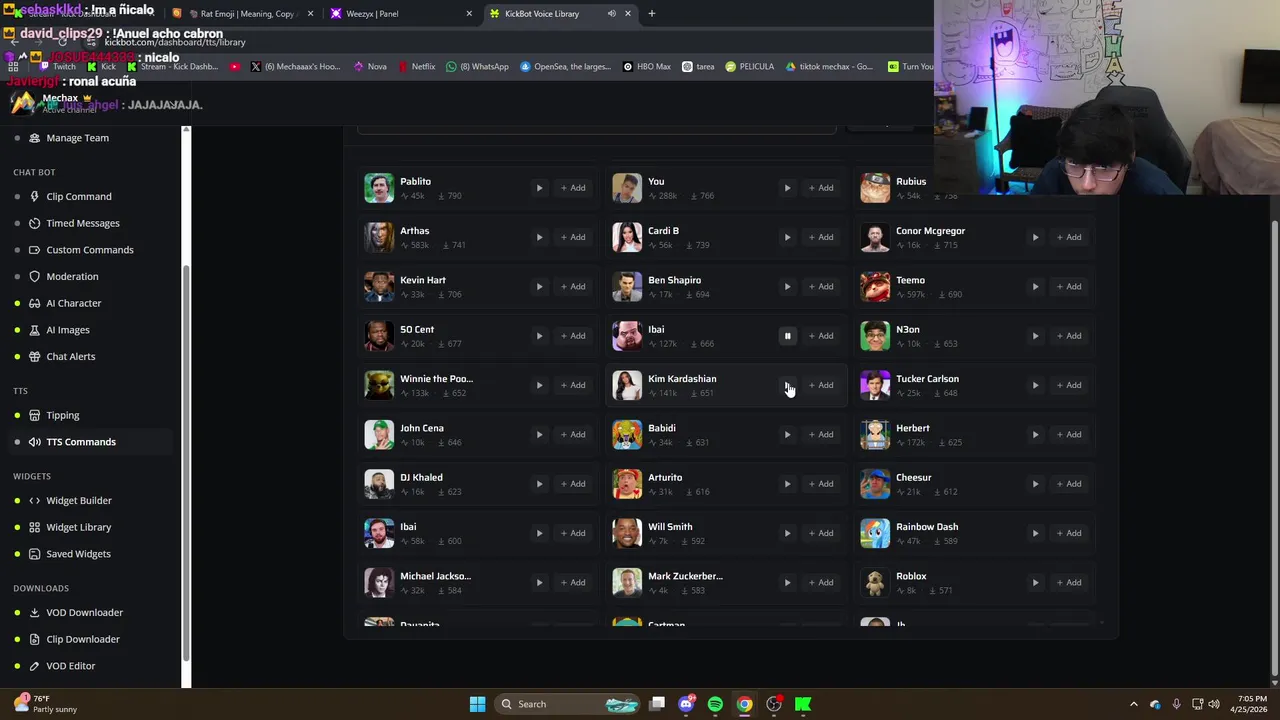Viewport: 1280px width, 720px height.
Task: Open a new browser tab
Action: click(x=651, y=14)
